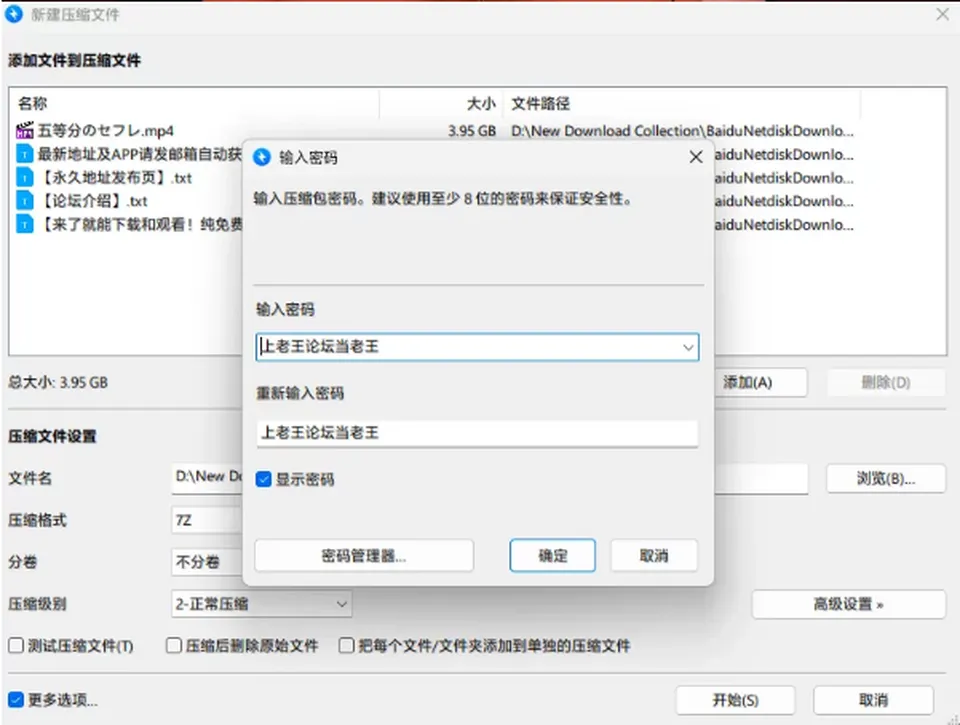Click 确定 to confirm the password
The height and width of the screenshot is (725, 960).
[552, 555]
